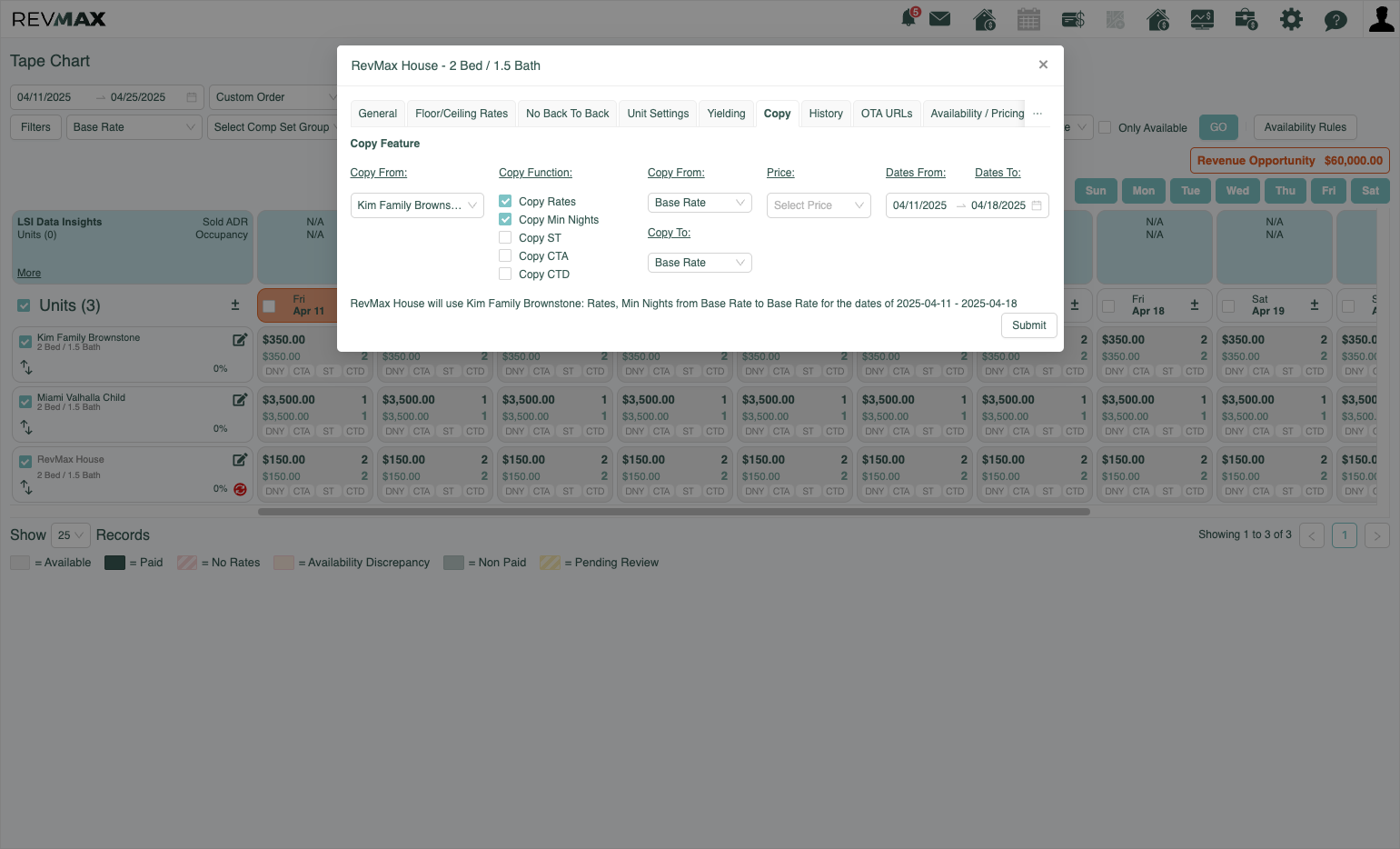
Task: Open the Yielding tab
Action: 727,114
